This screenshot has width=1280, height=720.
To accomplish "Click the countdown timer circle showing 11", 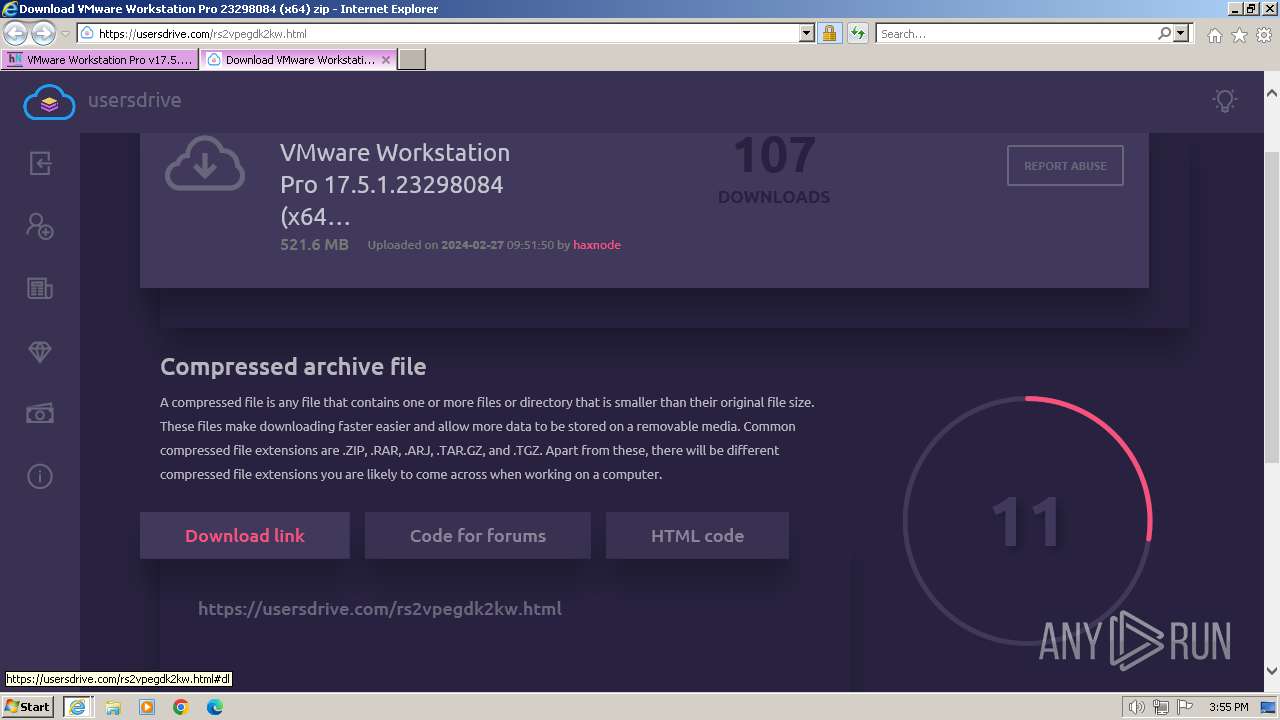I will [x=1028, y=521].
